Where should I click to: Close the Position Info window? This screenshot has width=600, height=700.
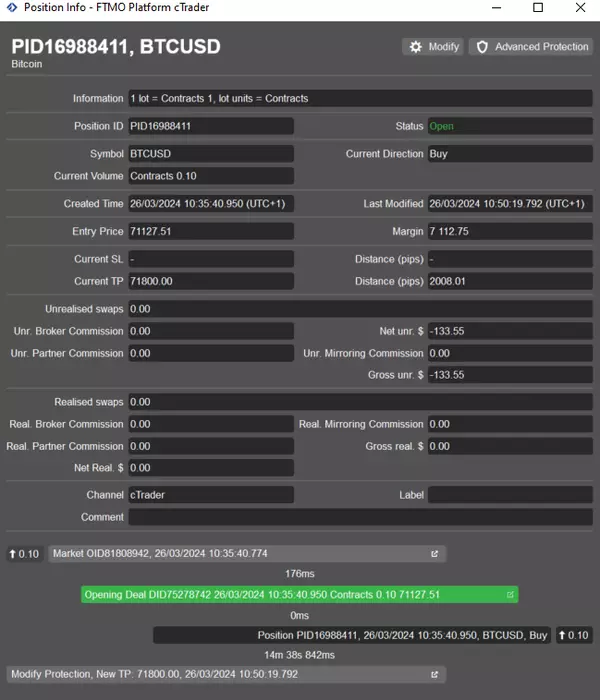point(580,8)
